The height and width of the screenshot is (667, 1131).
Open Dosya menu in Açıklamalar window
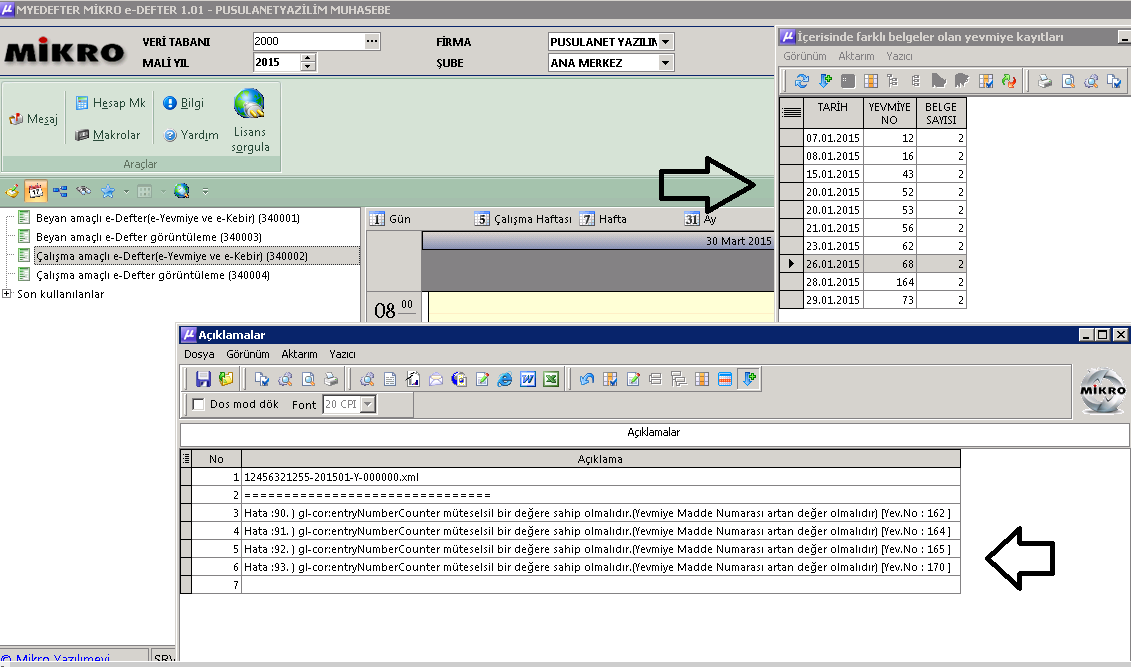coord(199,354)
